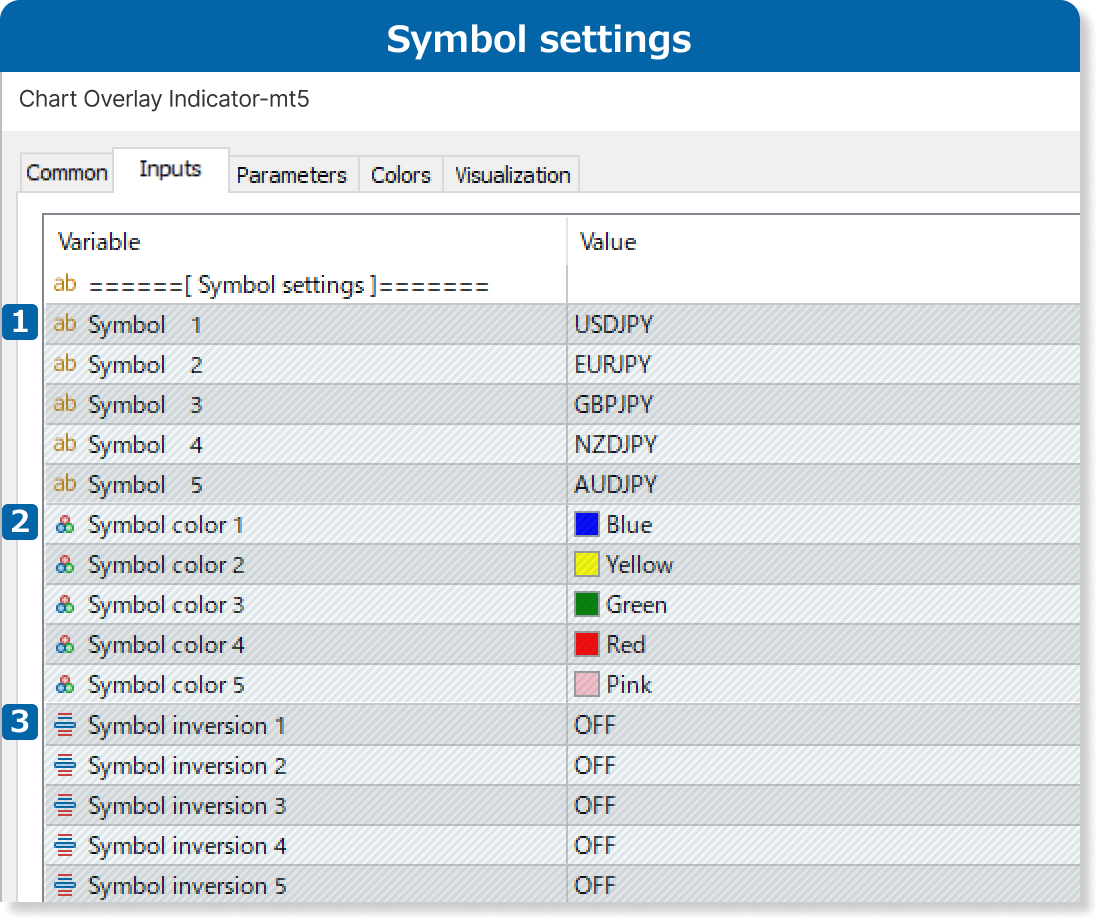The height and width of the screenshot is (922, 1100).
Task: Click the Variable column header
Action: [305, 242]
